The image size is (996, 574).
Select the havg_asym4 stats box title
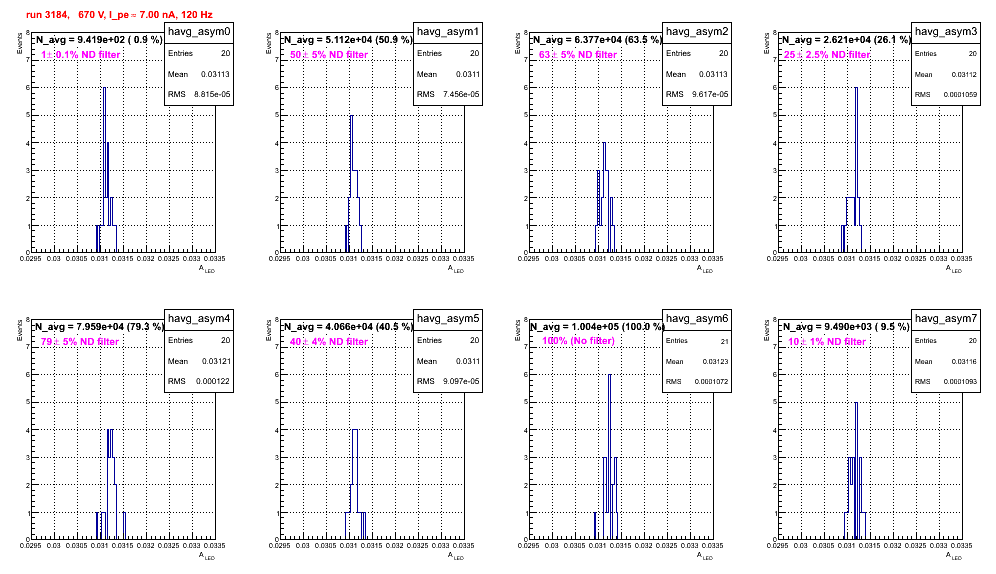pos(199,319)
